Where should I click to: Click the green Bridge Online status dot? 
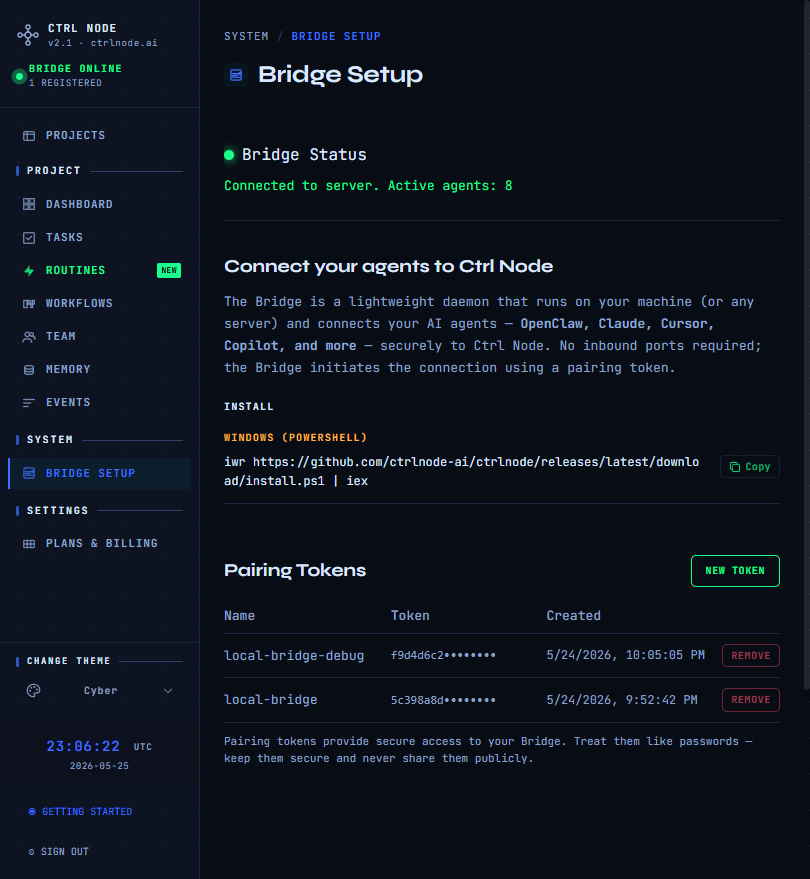tap(19, 76)
